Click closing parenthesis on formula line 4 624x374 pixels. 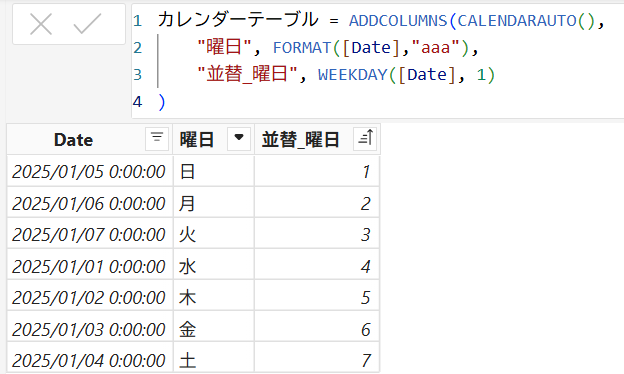[x=162, y=102]
